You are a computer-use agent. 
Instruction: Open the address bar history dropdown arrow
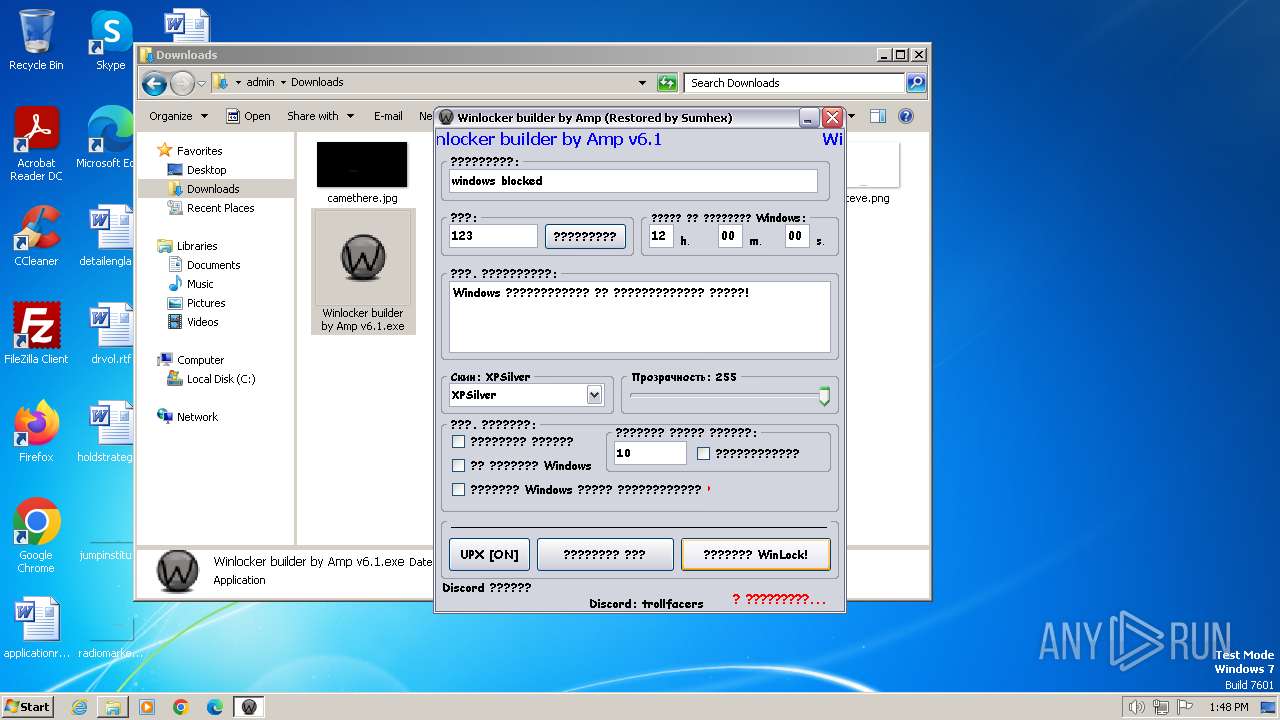tap(642, 83)
